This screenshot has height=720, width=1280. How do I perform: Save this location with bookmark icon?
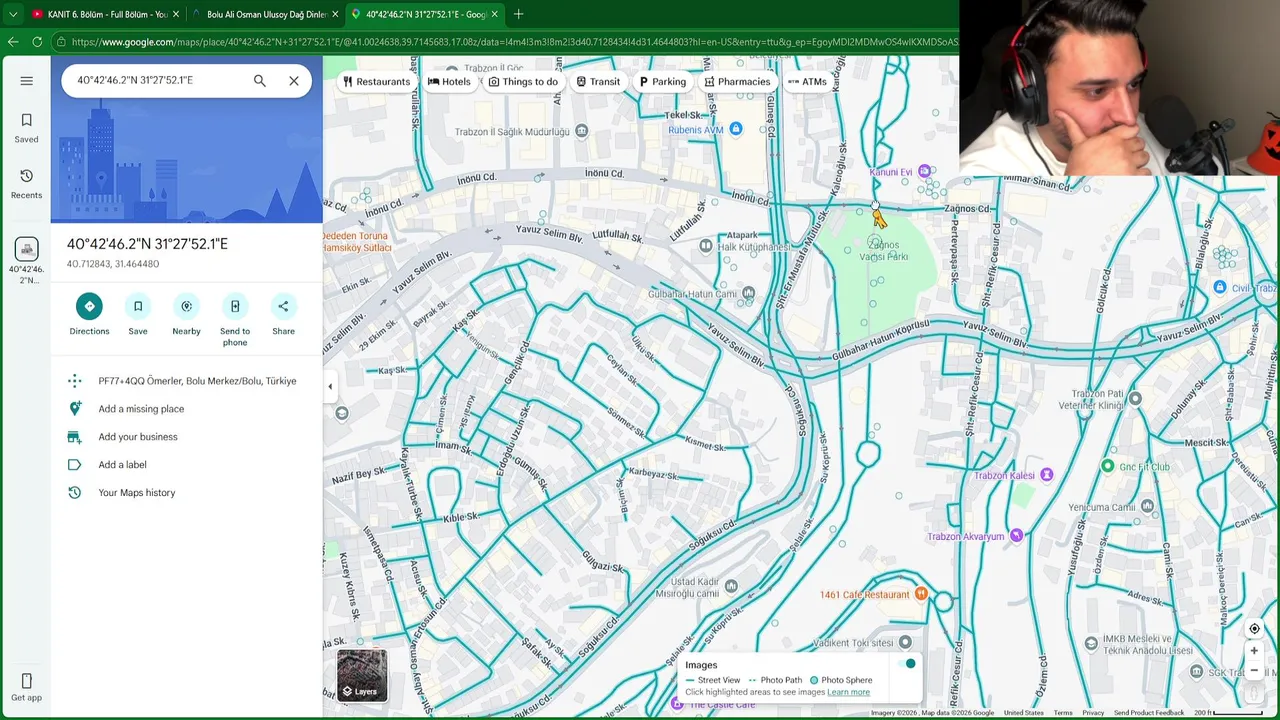[138, 306]
